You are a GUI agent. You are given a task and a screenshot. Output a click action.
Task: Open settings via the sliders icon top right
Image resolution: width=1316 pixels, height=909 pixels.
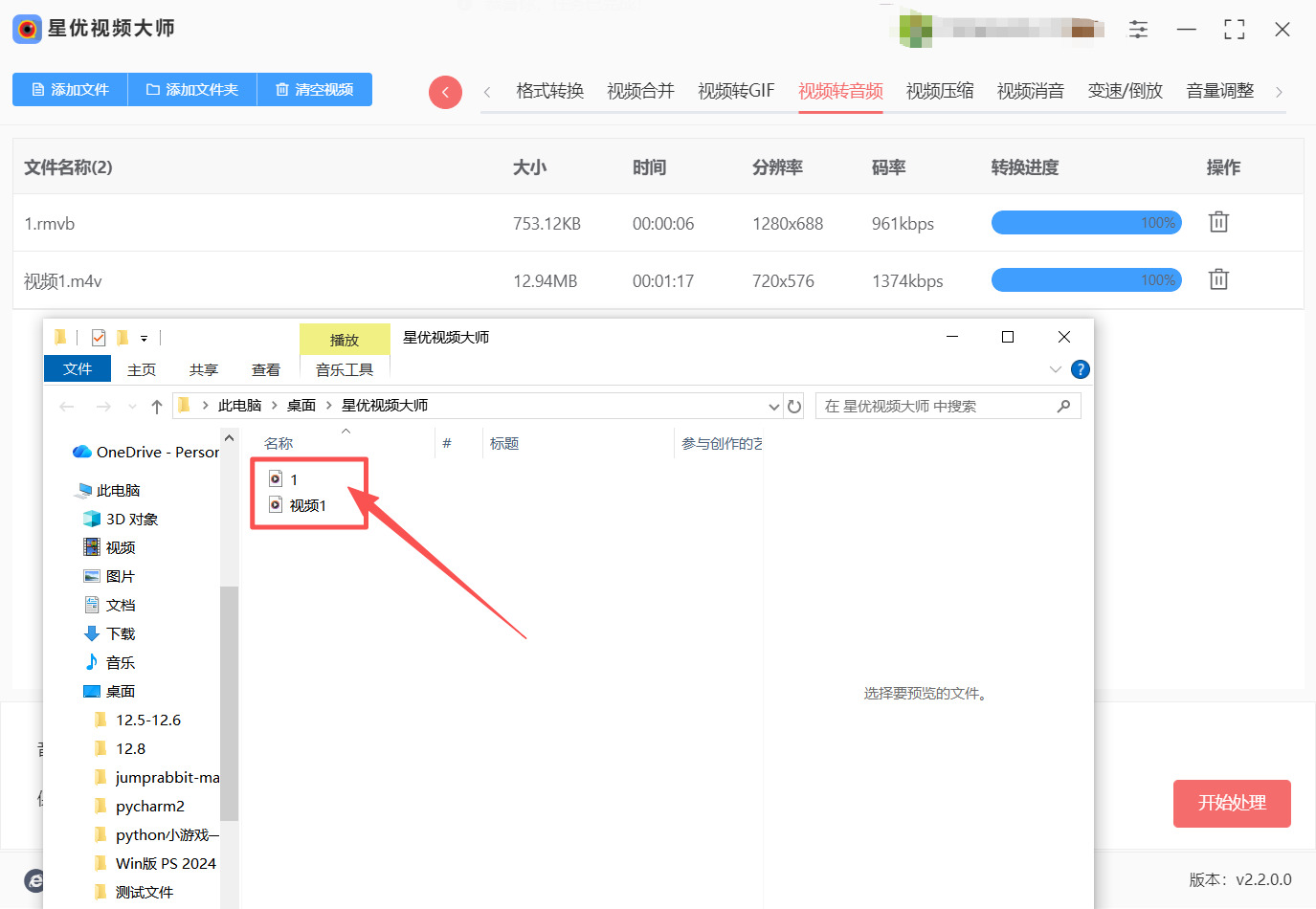pos(1138,29)
